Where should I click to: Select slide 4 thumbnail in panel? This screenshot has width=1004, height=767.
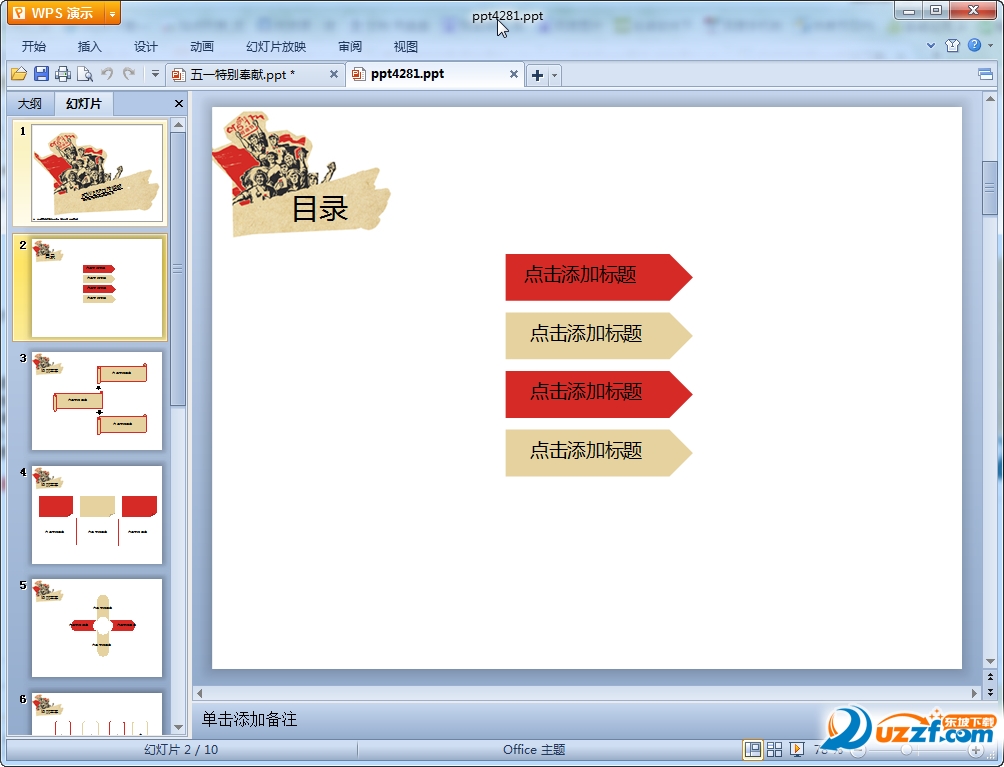pos(96,515)
